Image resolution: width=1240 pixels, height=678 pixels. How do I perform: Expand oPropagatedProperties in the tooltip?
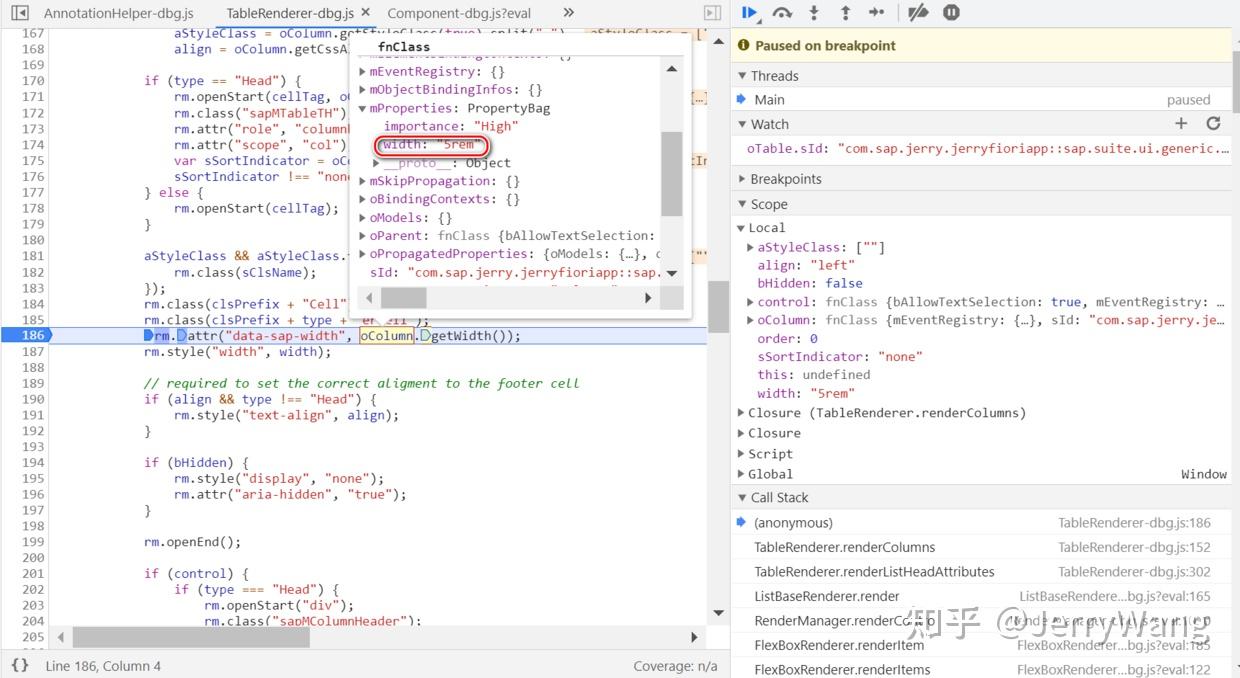coord(363,254)
